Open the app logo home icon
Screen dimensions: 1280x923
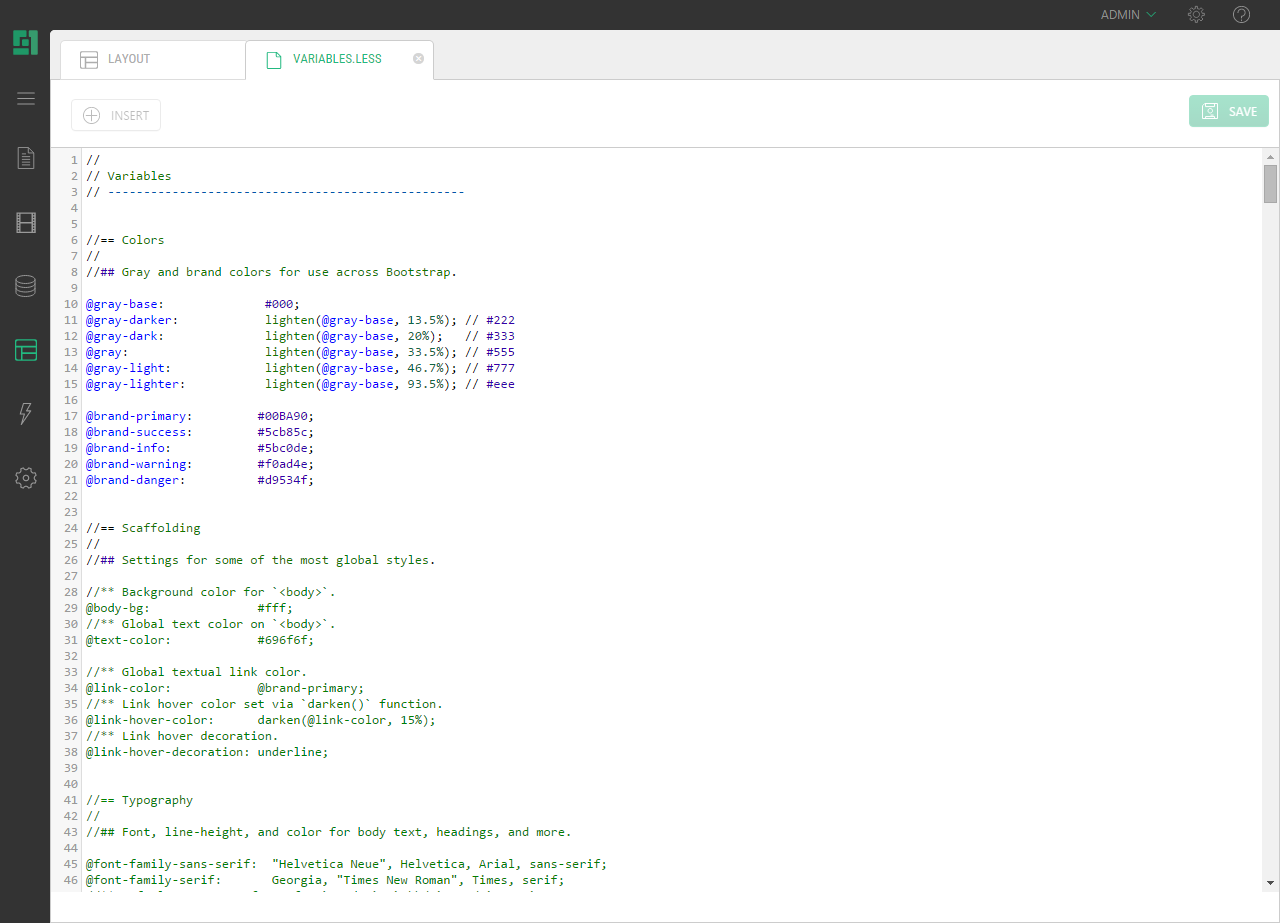coord(25,42)
